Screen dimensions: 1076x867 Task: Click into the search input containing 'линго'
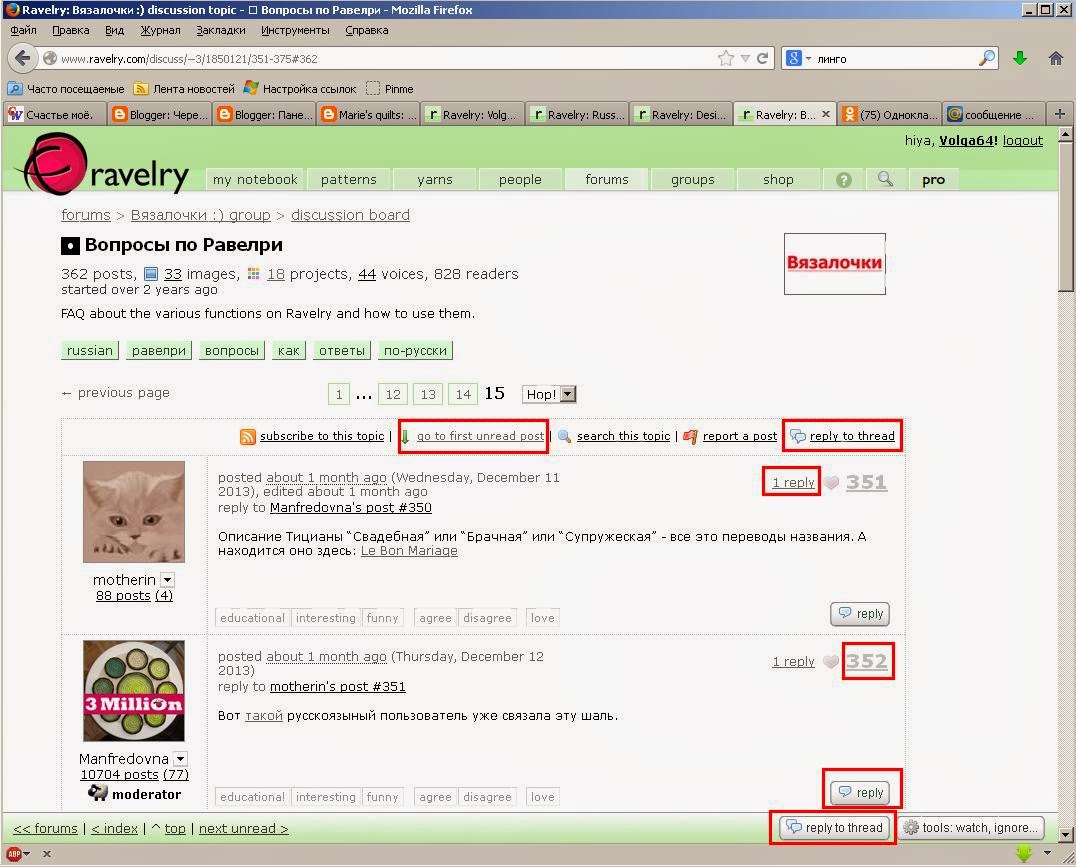[892, 59]
